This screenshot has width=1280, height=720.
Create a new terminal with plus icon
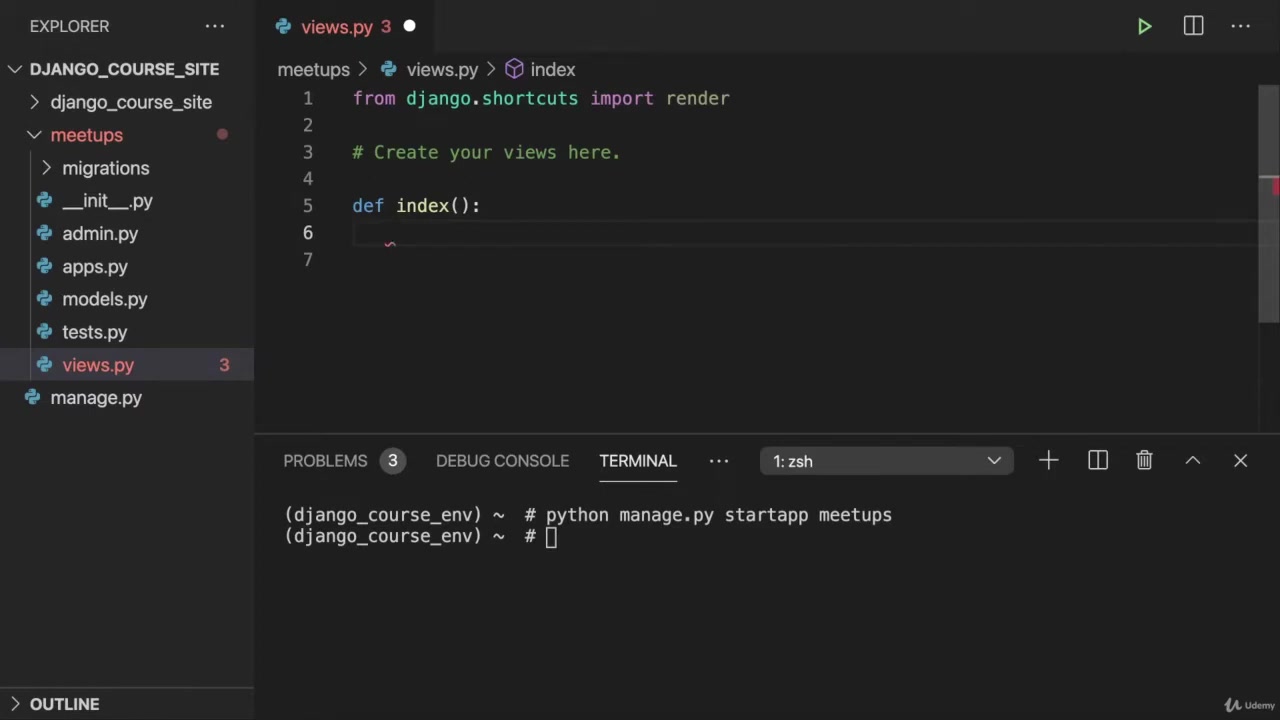[x=1048, y=461]
